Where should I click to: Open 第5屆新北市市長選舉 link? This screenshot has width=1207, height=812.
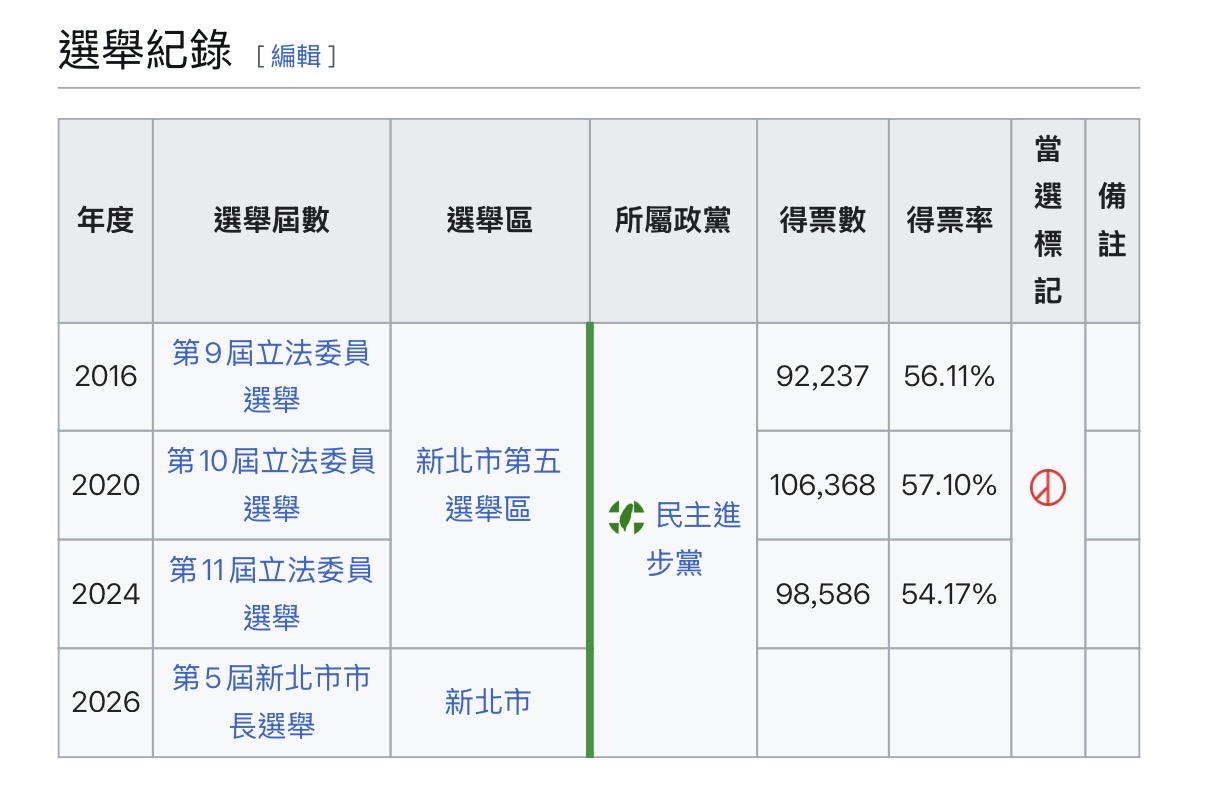(x=271, y=702)
